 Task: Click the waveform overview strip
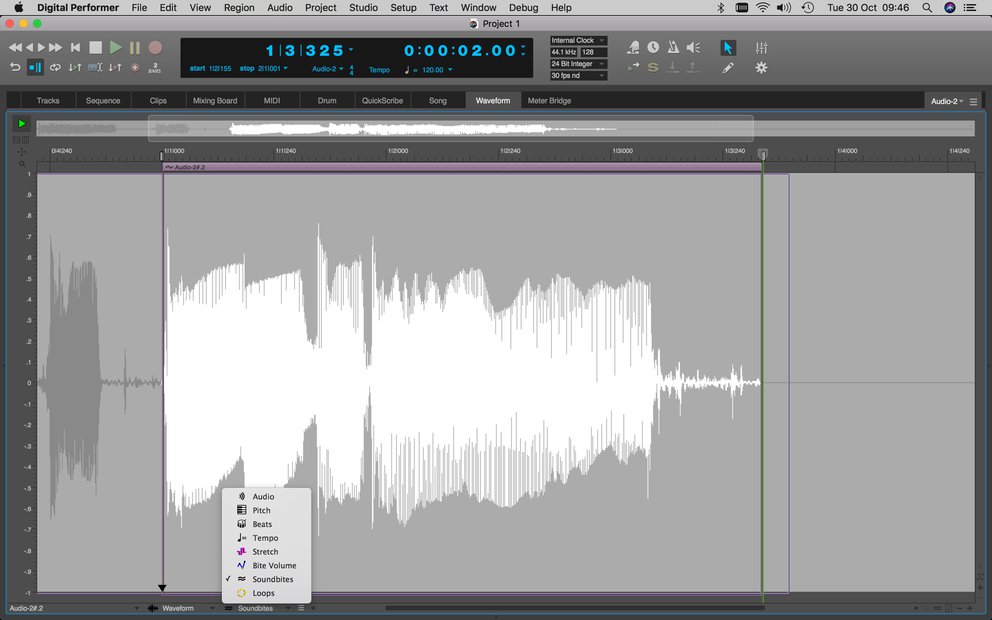point(450,128)
